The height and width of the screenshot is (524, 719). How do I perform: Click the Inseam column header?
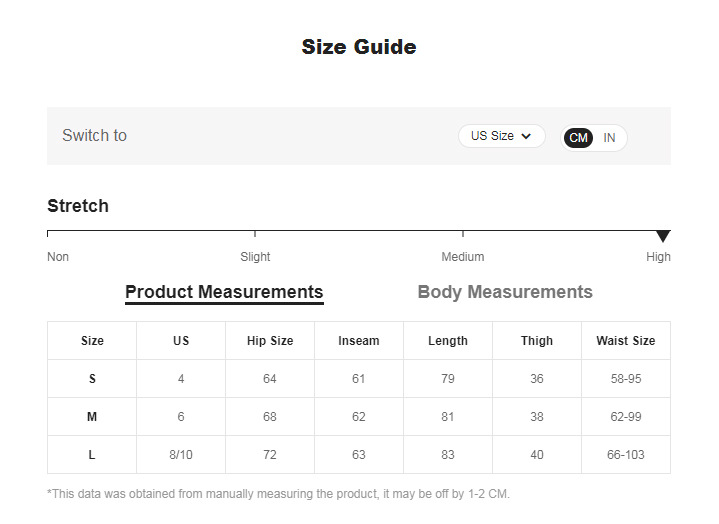point(359,341)
